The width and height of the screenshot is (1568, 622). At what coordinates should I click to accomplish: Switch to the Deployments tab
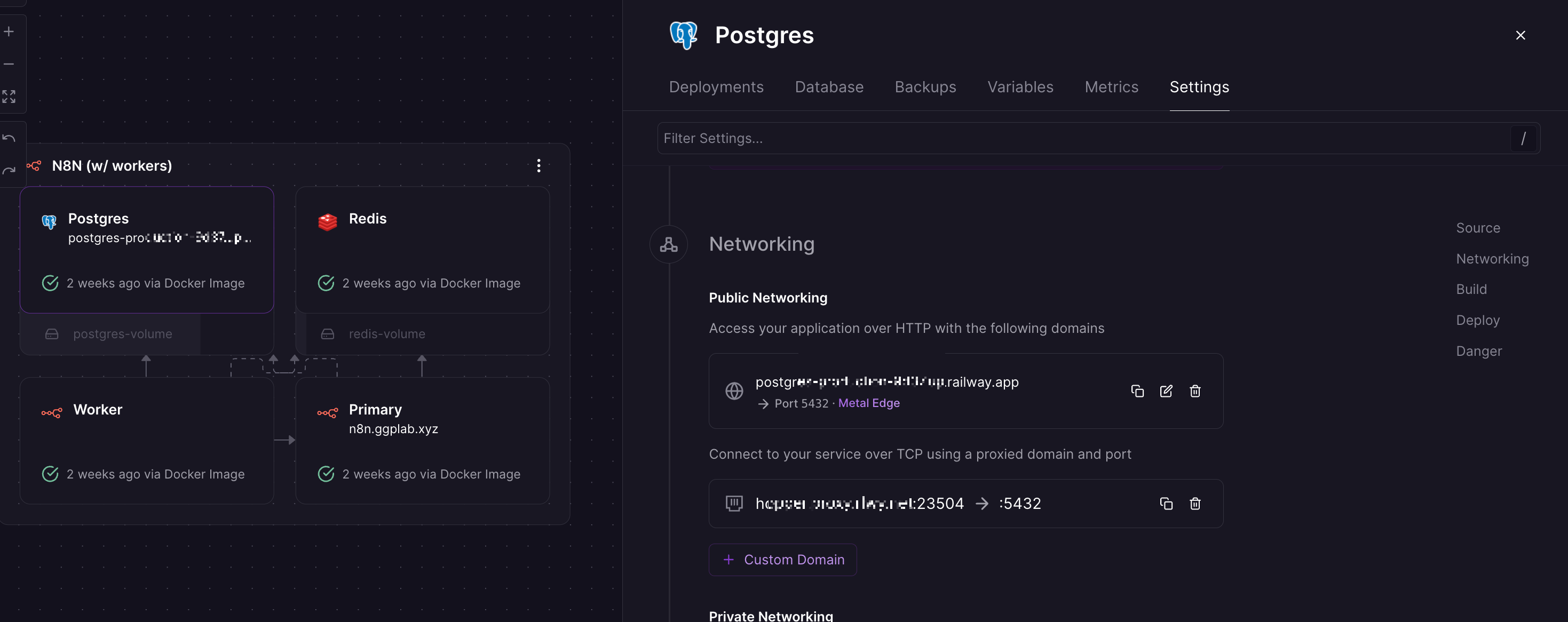716,87
